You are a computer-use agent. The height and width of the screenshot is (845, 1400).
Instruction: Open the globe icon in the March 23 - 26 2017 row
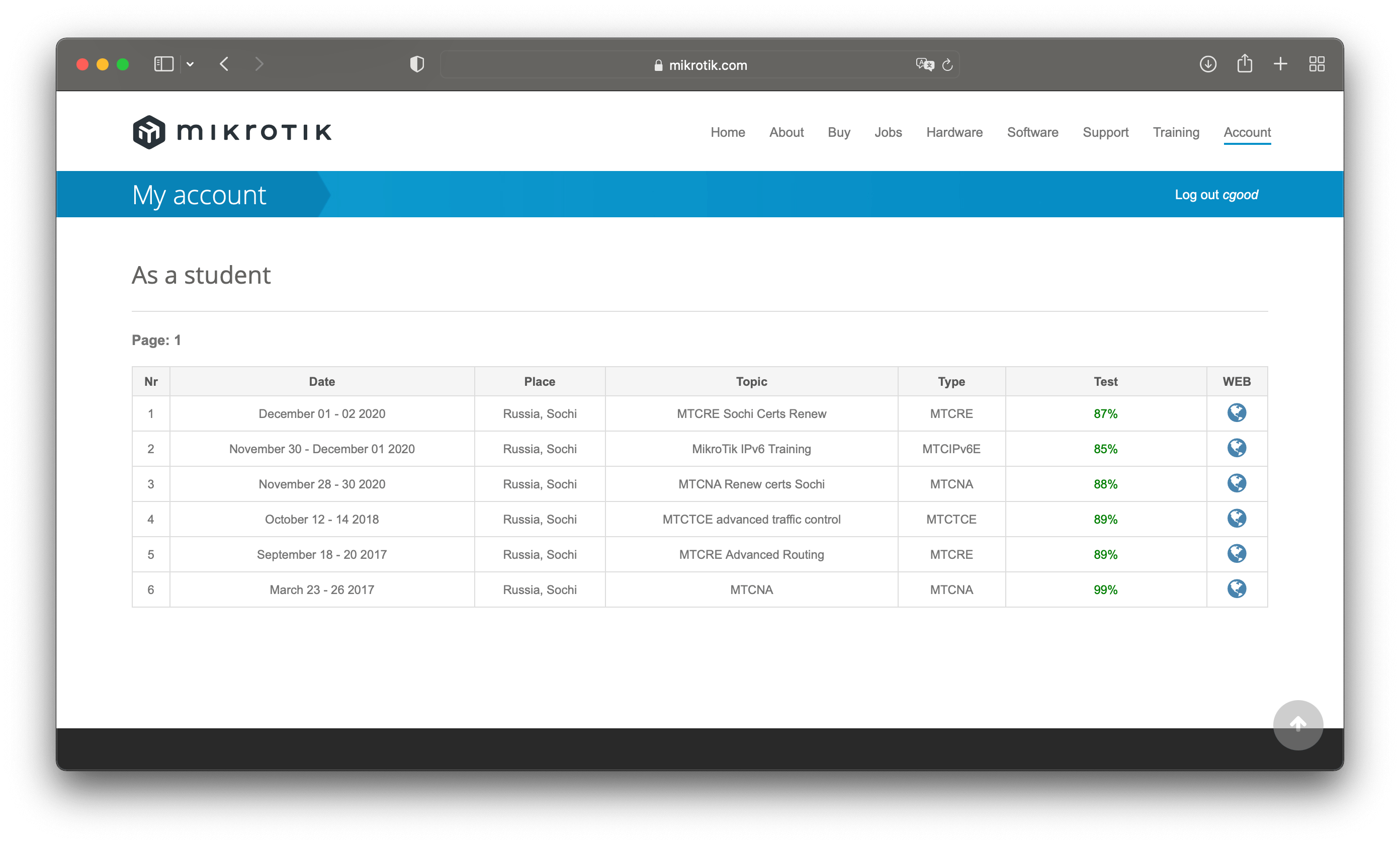[1237, 589]
